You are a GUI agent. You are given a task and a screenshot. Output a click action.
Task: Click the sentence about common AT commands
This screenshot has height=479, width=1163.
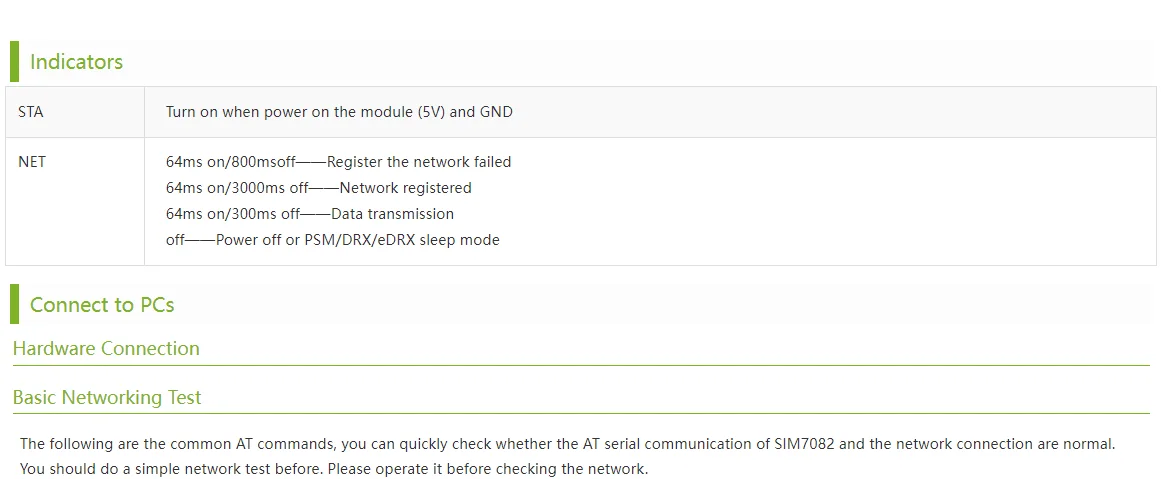[567, 443]
